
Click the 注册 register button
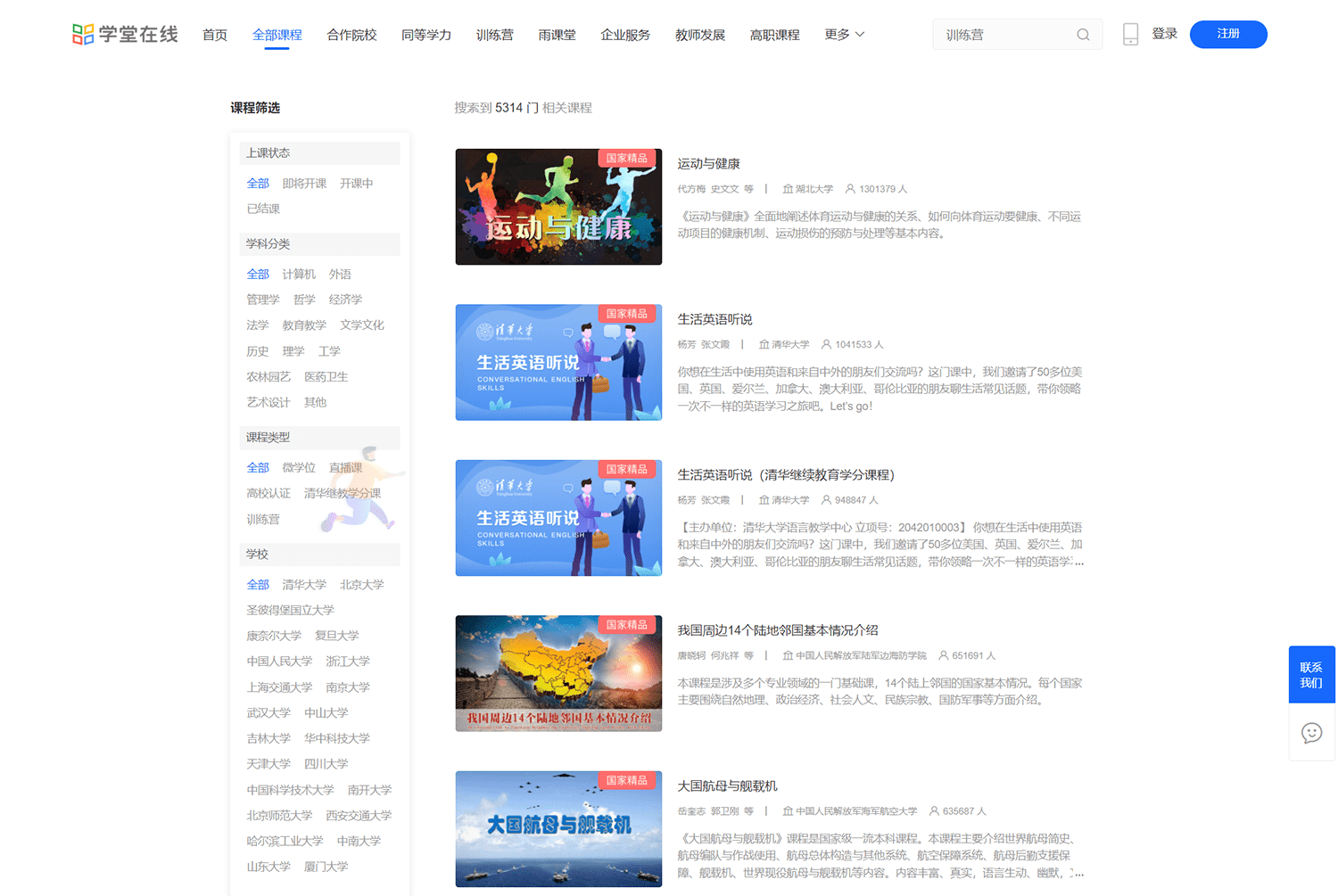pyautogui.click(x=1228, y=34)
